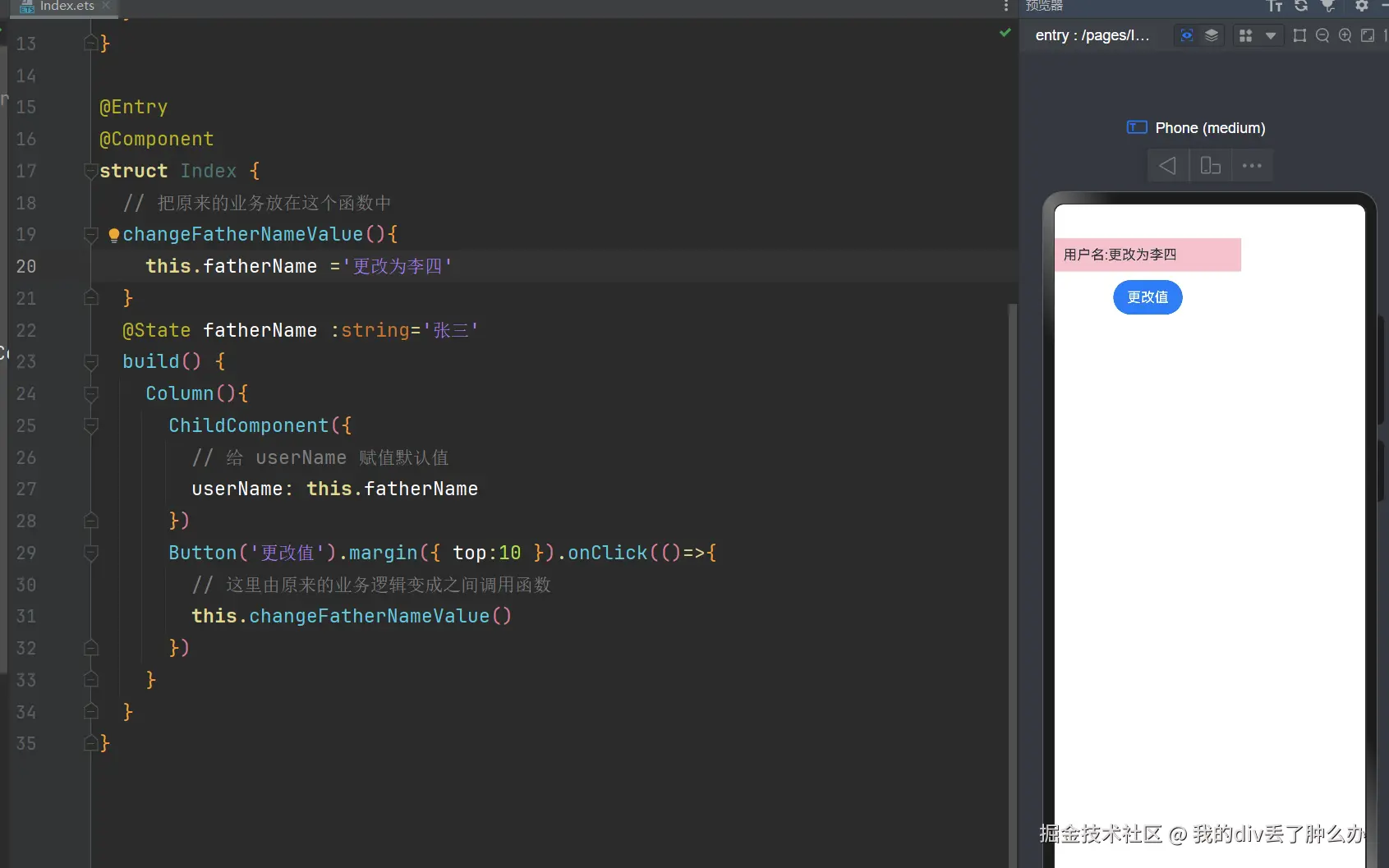Collapse the build() fold on line 23
The width and height of the screenshot is (1389, 868).
(91, 361)
